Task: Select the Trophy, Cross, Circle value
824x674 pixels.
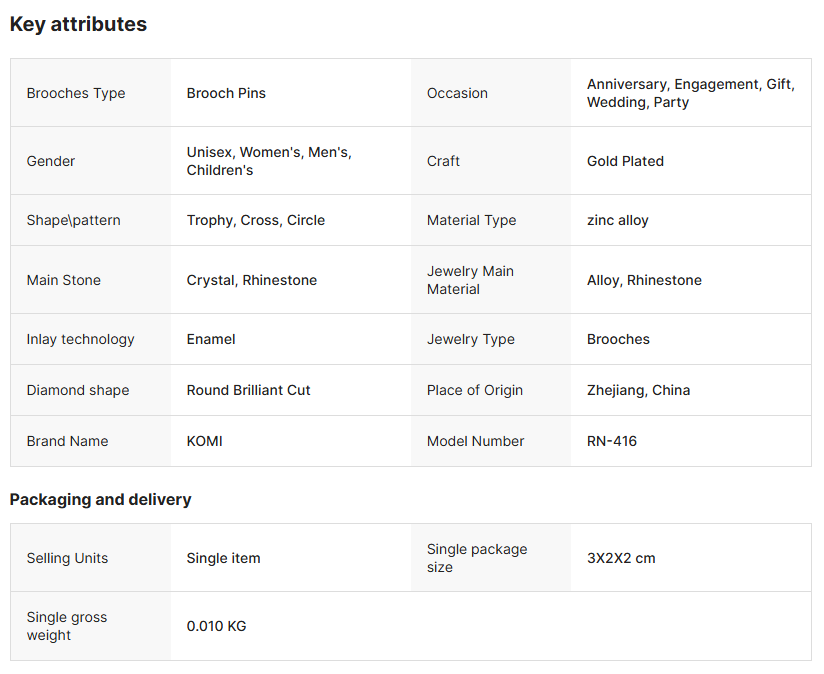Action: tap(255, 220)
